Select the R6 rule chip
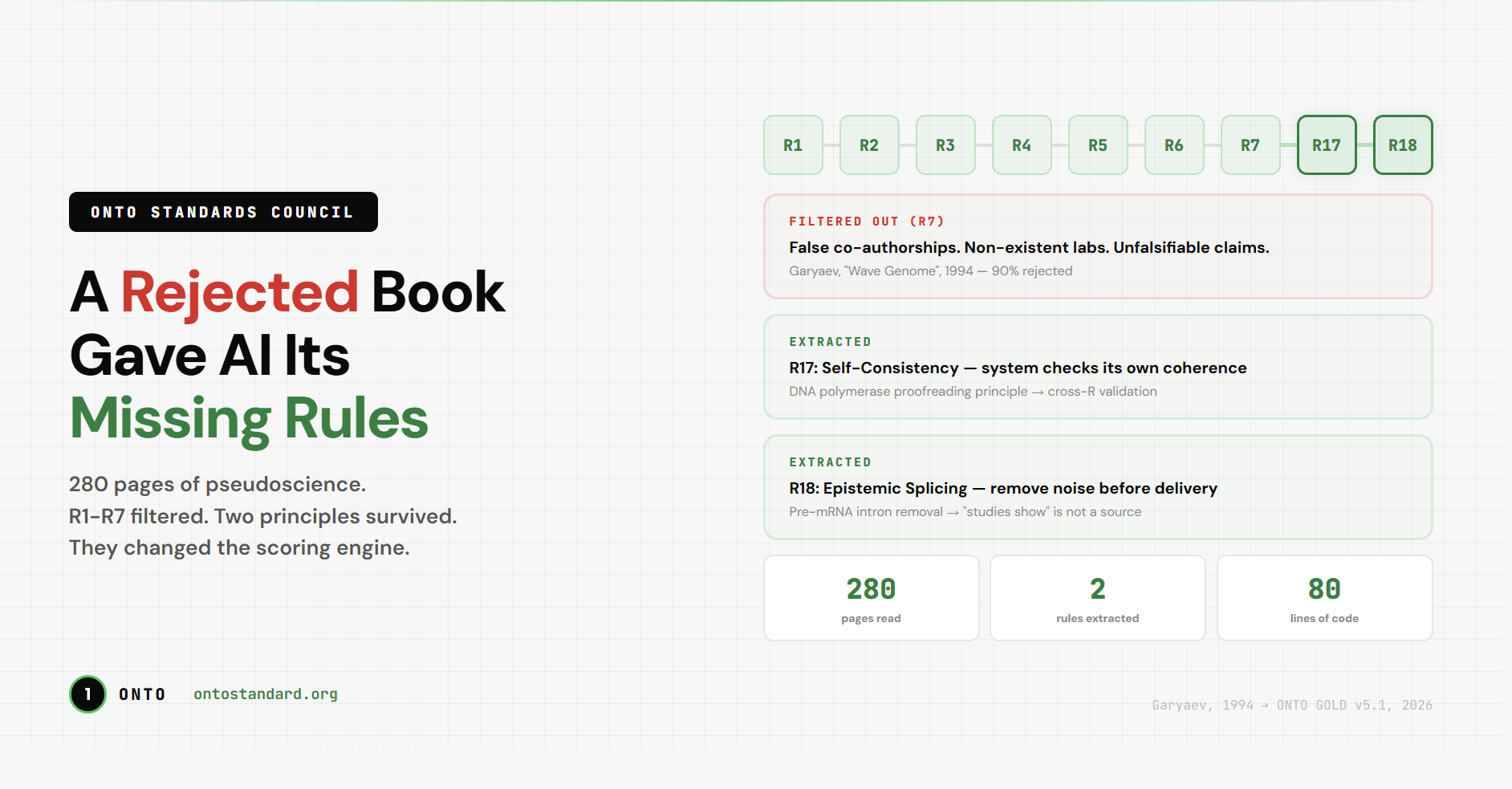Image resolution: width=1512 pixels, height=789 pixels. pos(1174,145)
